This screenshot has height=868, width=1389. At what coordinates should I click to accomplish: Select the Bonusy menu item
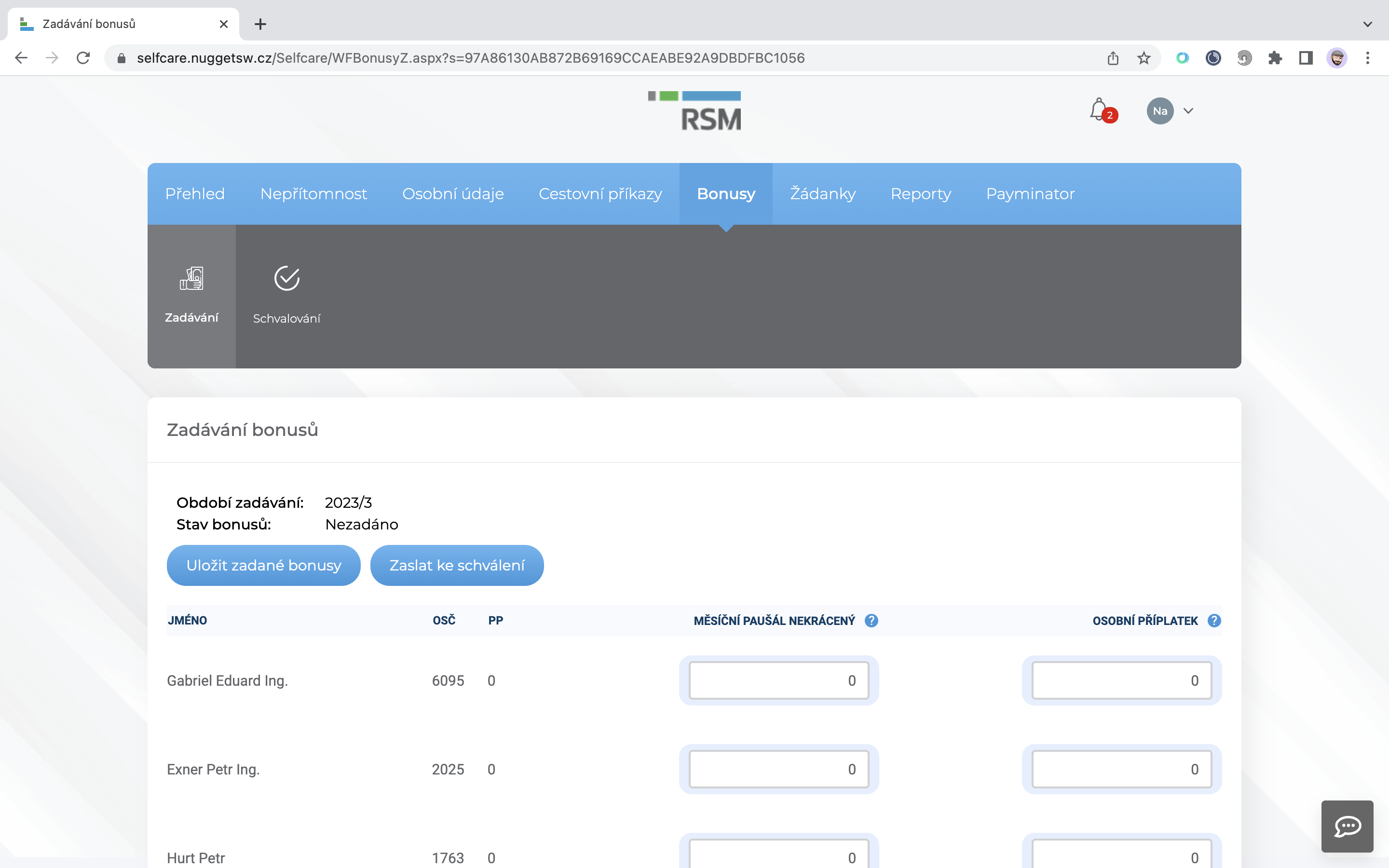(726, 194)
